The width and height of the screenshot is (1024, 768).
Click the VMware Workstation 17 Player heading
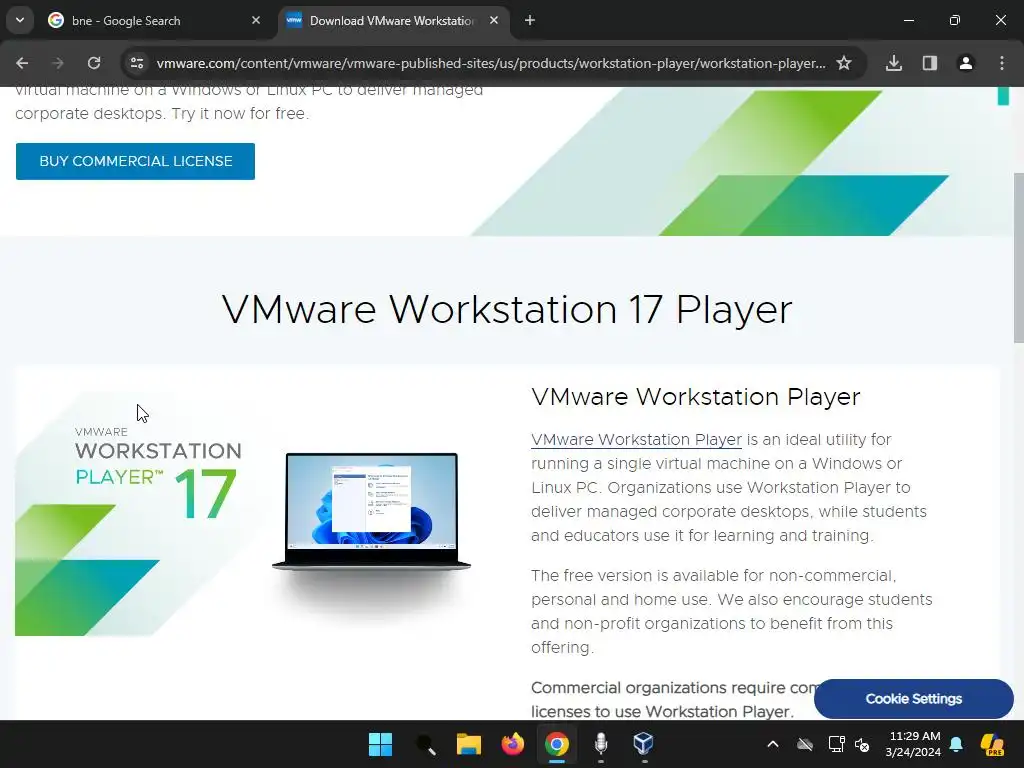click(x=507, y=309)
